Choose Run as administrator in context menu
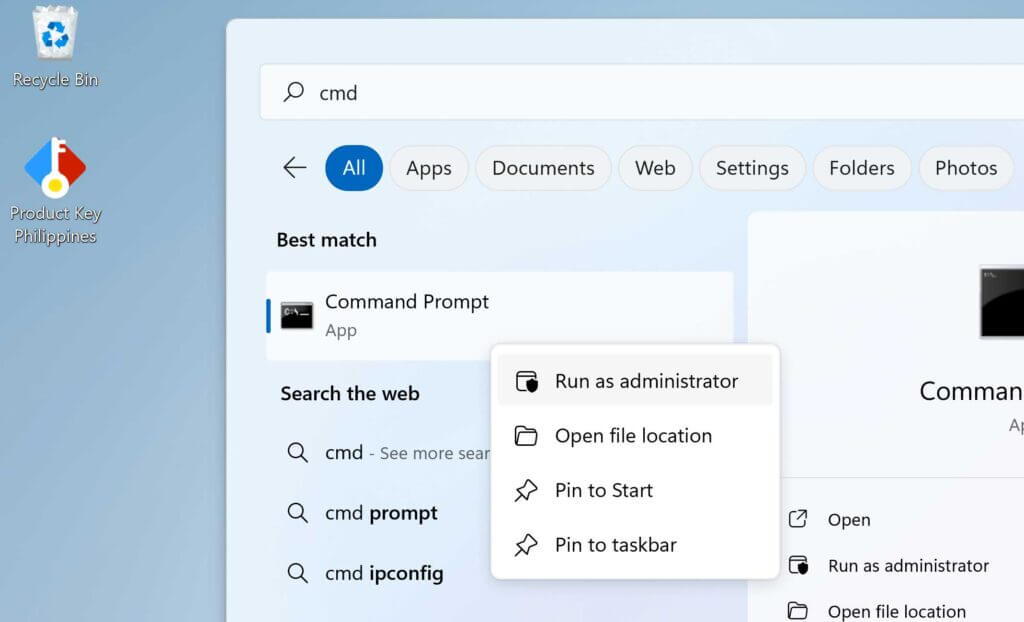1024x622 pixels. (635, 381)
